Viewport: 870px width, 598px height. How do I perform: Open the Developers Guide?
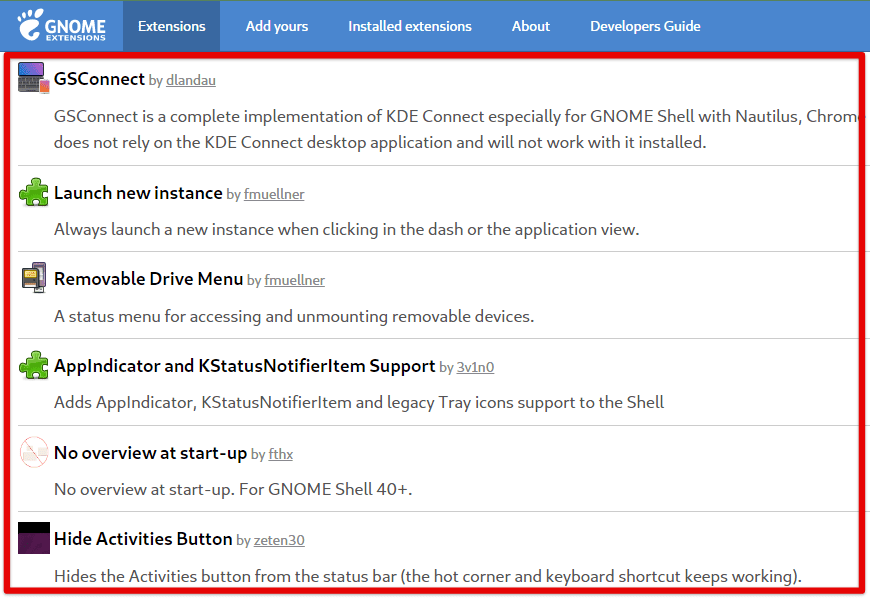645,26
